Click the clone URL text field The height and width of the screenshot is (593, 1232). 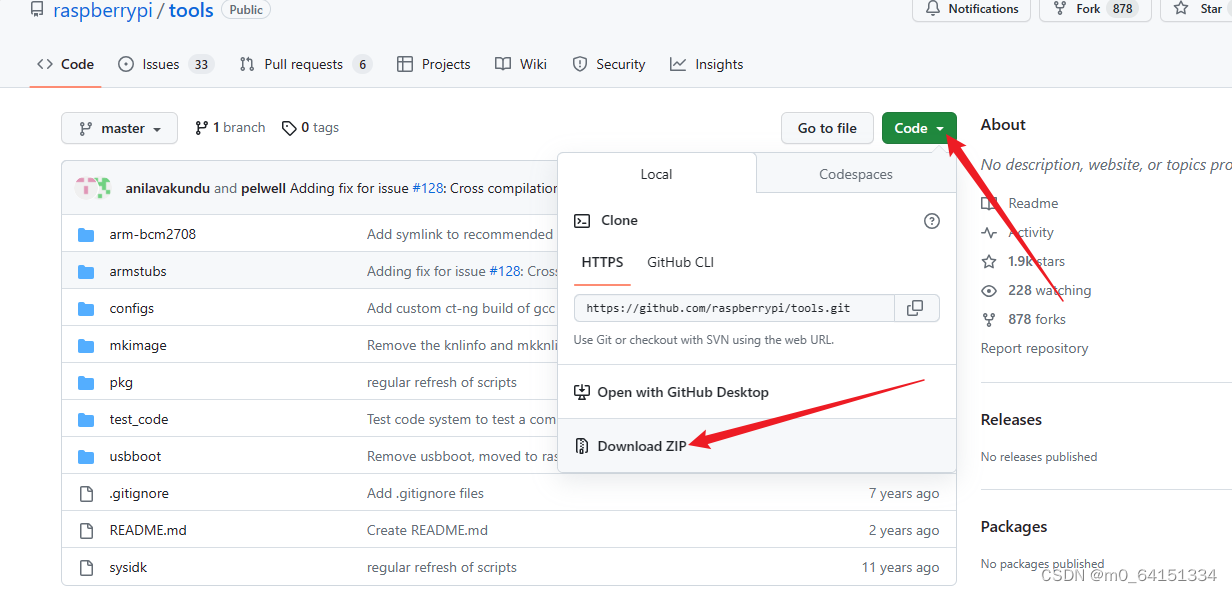coord(736,308)
